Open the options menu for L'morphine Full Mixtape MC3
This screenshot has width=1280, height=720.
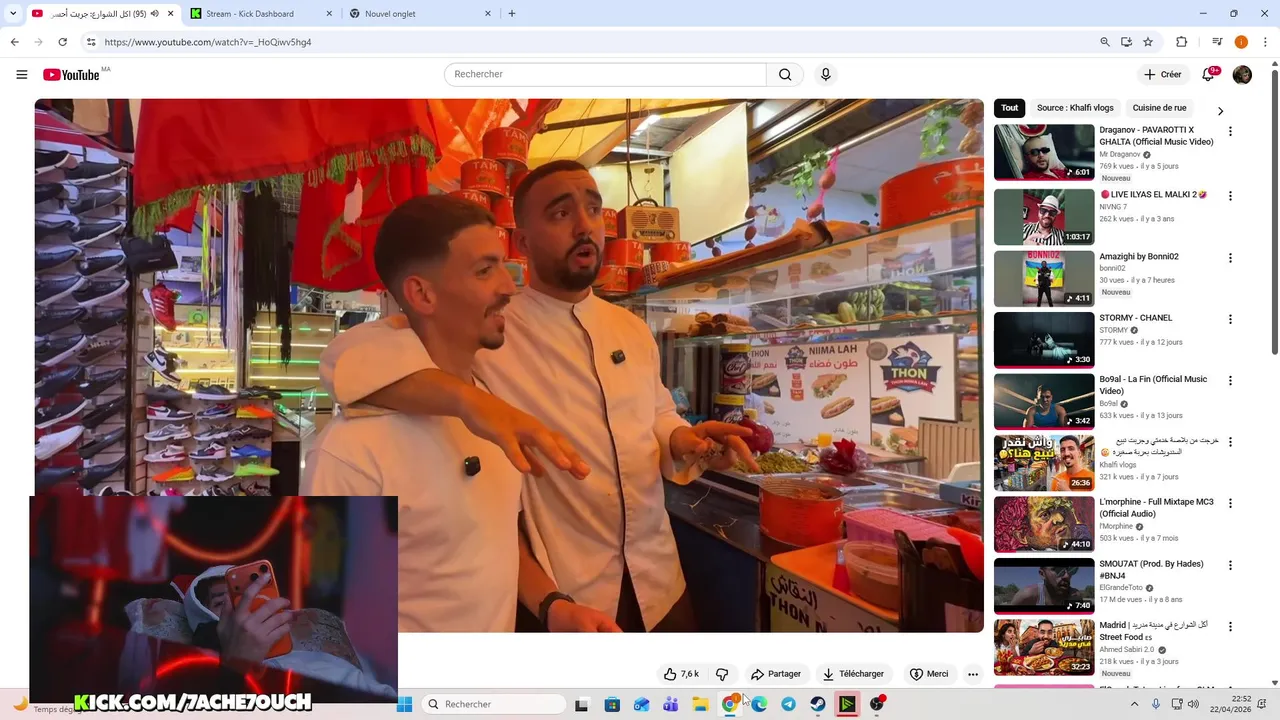click(1230, 504)
